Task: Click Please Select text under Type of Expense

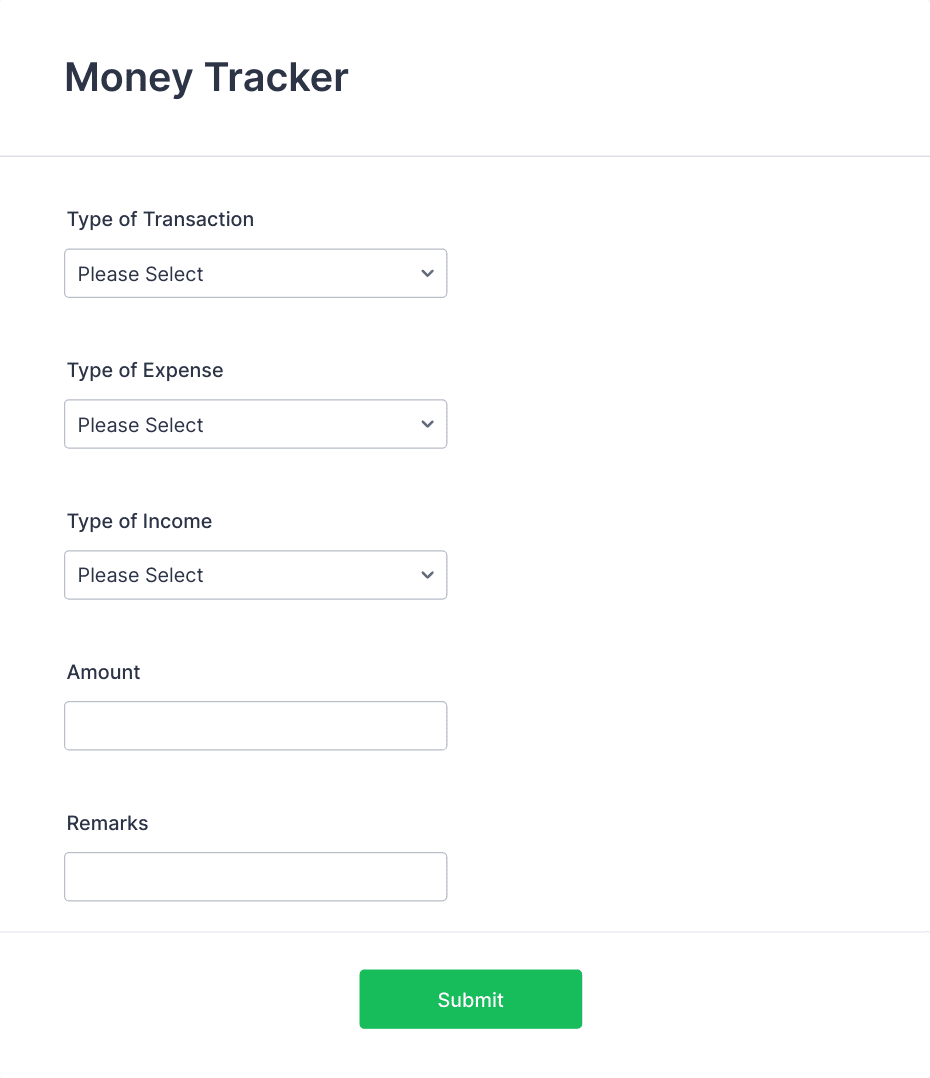Action: click(140, 425)
